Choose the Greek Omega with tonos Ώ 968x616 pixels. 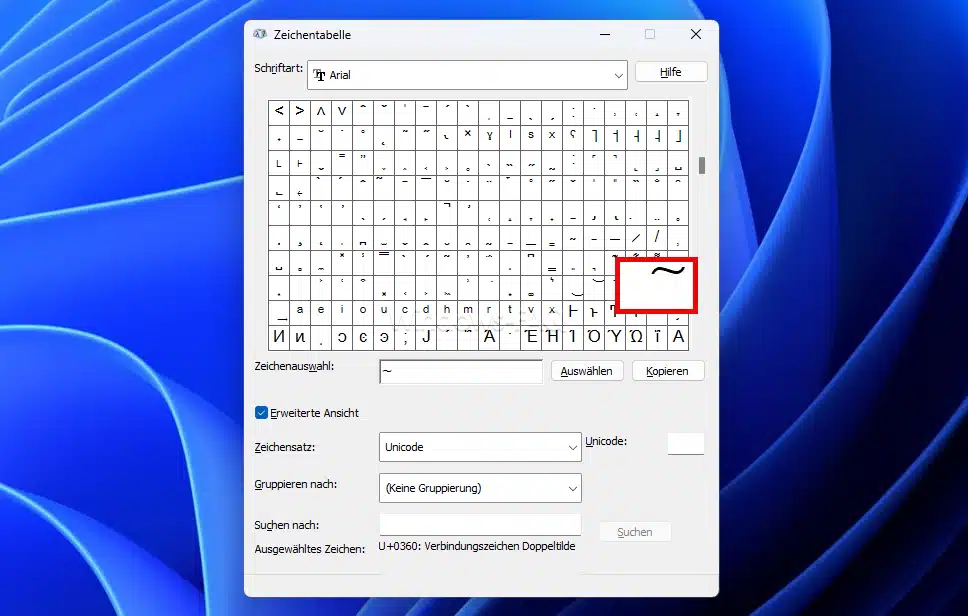(x=636, y=338)
